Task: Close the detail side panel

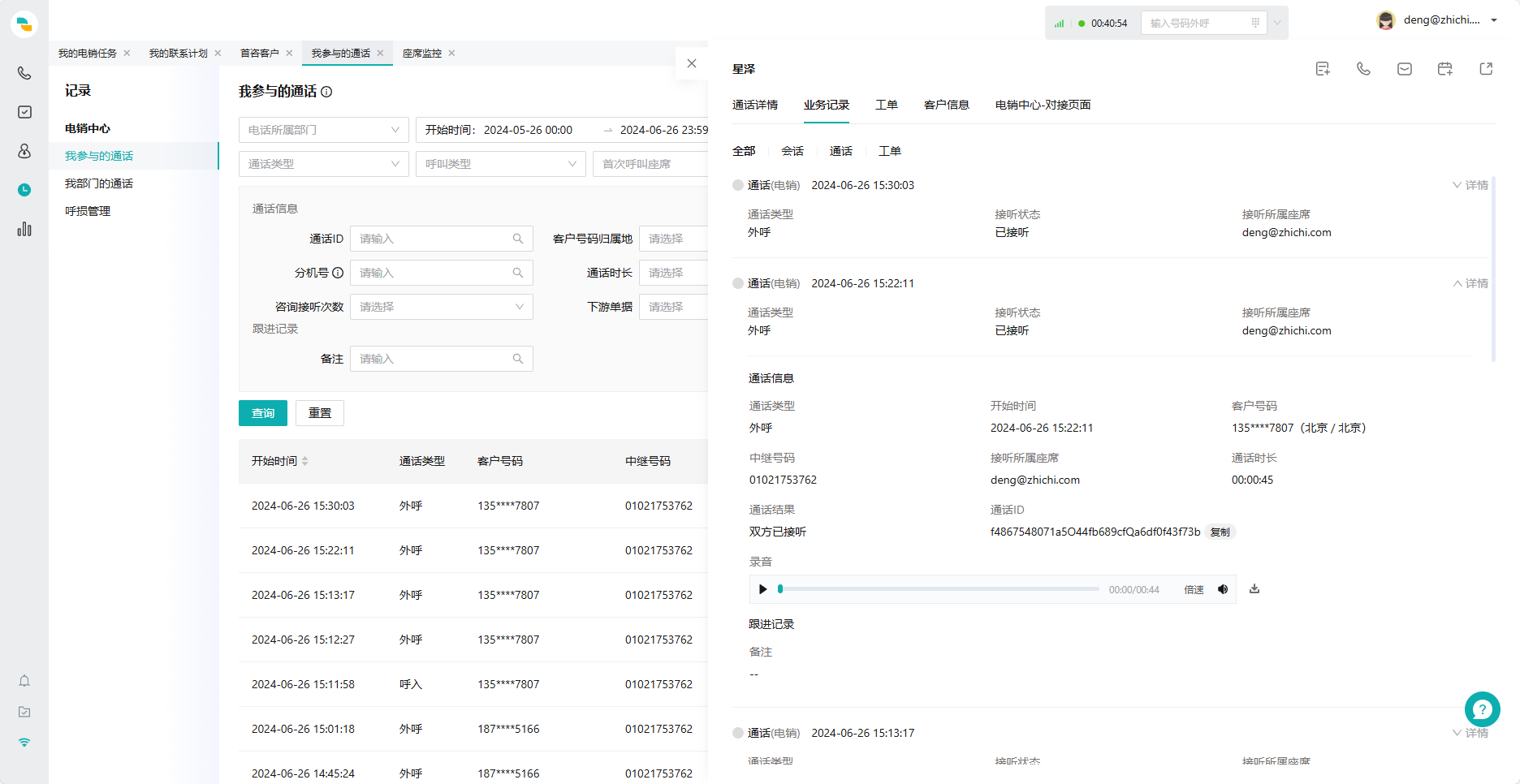Action: coord(692,63)
